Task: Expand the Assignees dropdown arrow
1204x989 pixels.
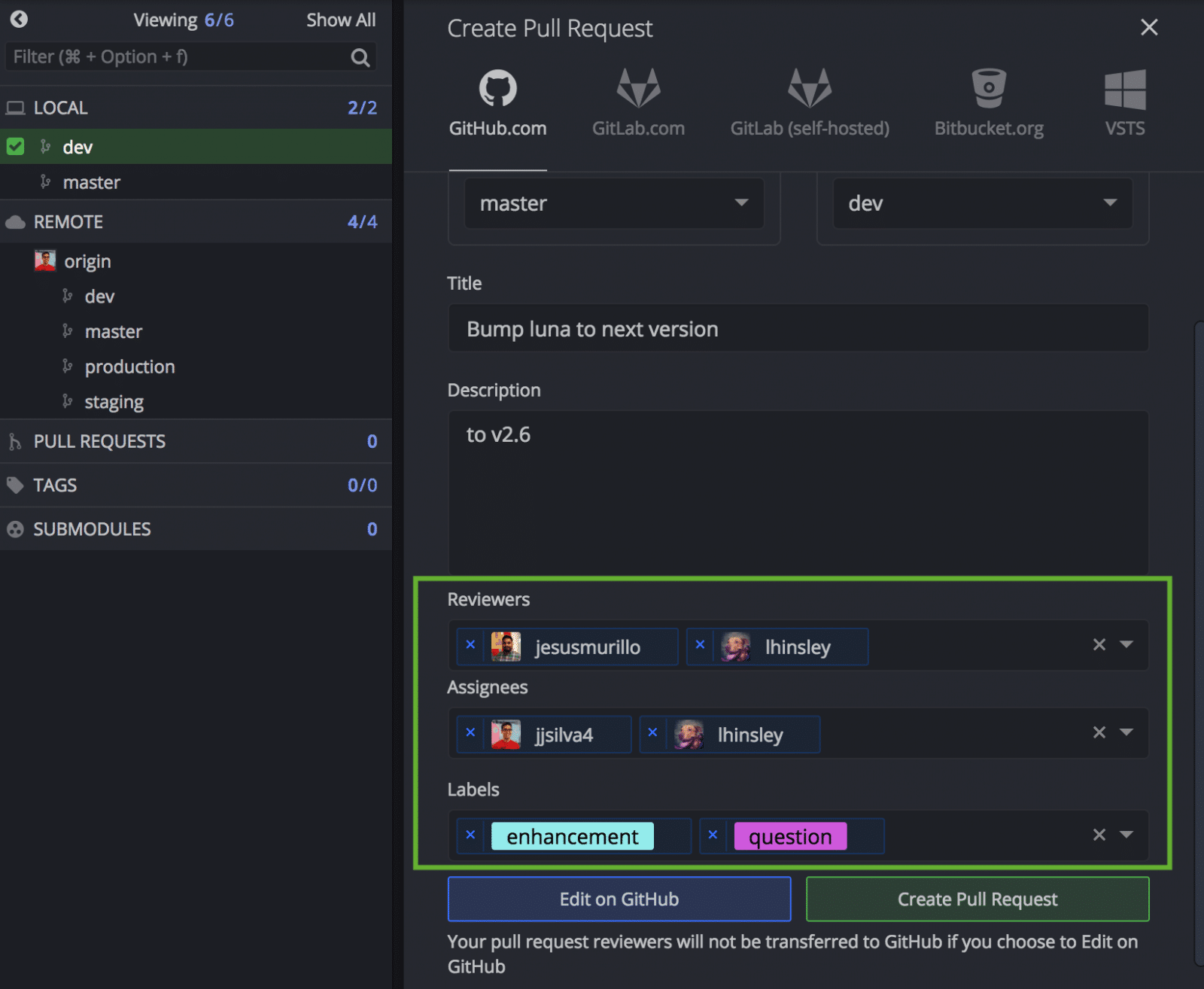Action: pyautogui.click(x=1126, y=732)
